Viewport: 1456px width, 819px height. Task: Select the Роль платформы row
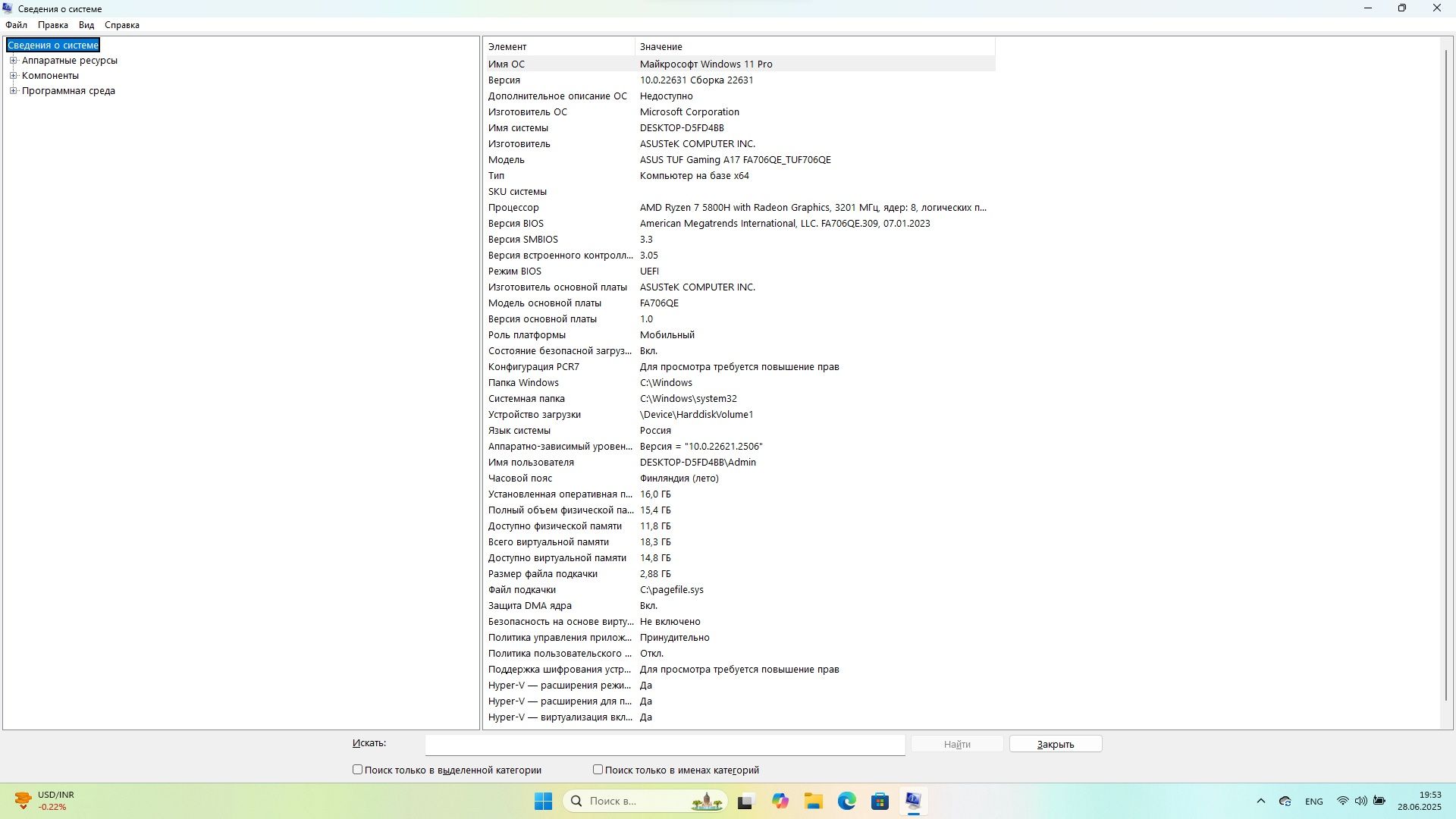(739, 335)
